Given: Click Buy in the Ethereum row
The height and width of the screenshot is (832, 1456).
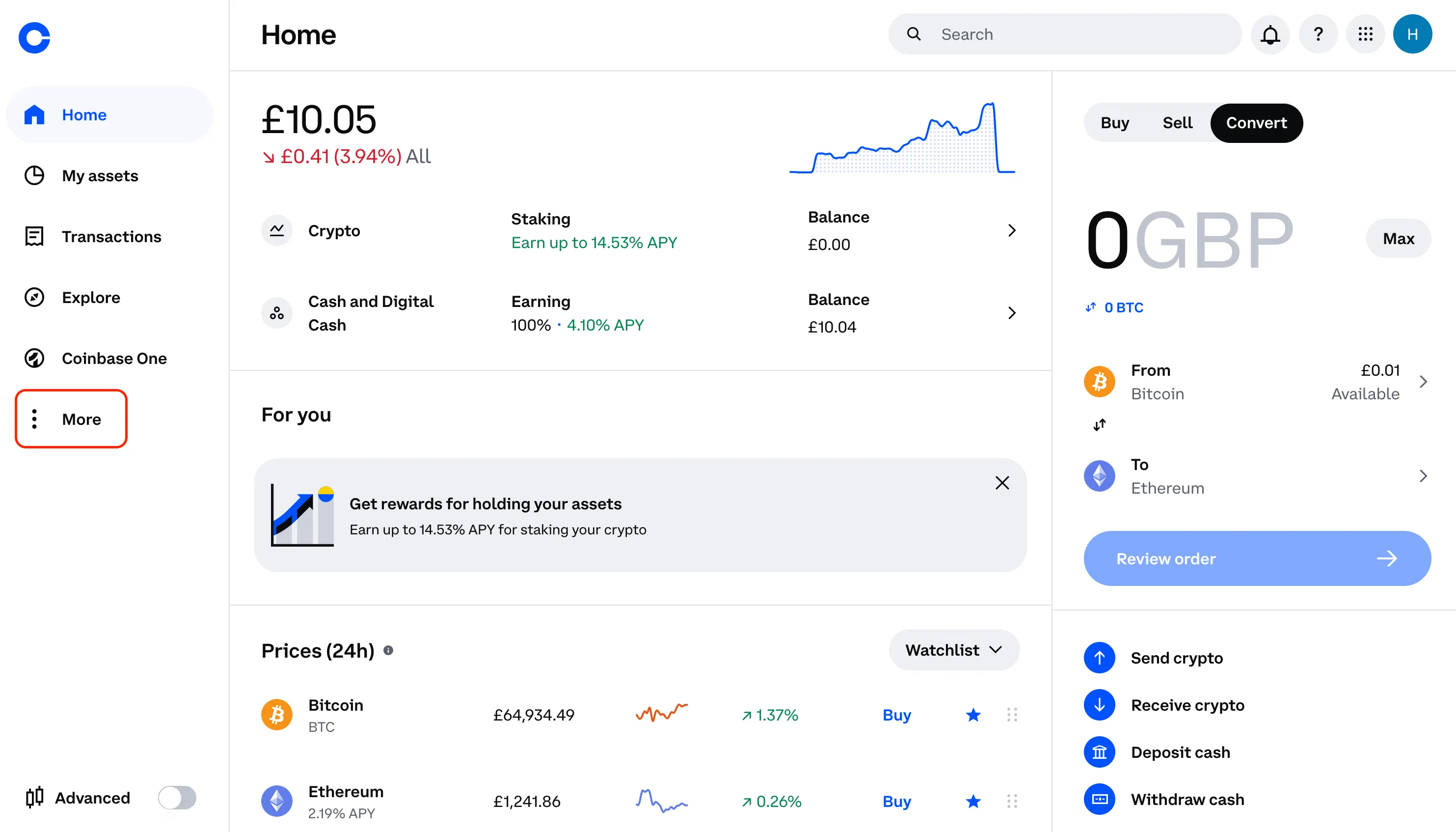Looking at the screenshot, I should (x=896, y=801).
